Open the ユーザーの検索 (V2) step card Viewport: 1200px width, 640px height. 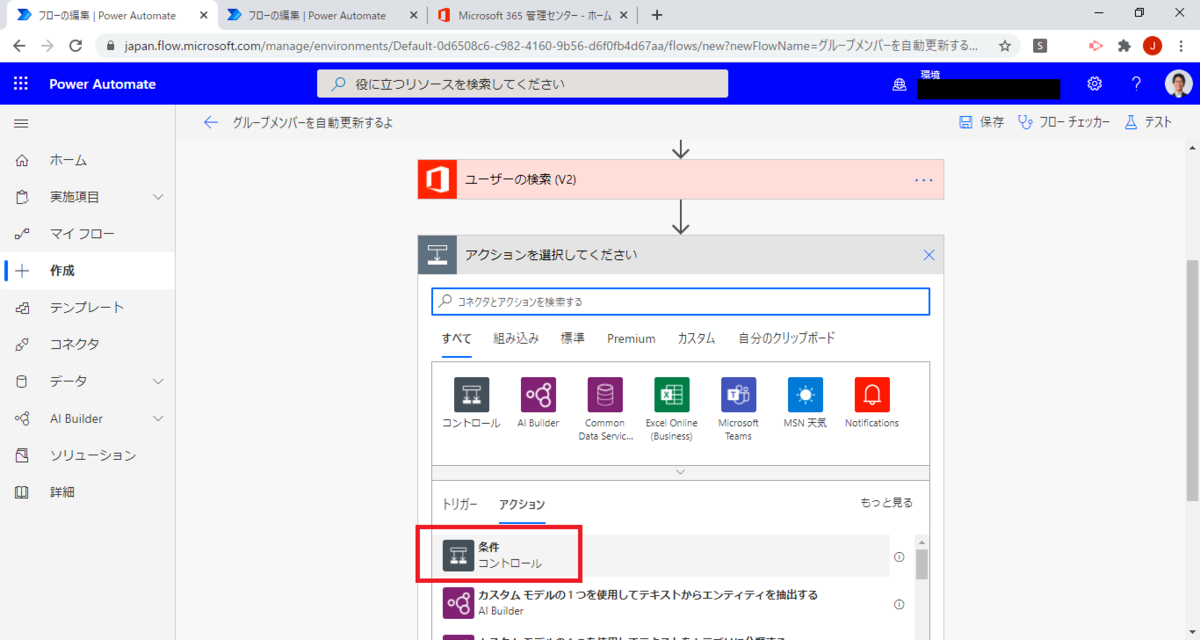coord(681,180)
